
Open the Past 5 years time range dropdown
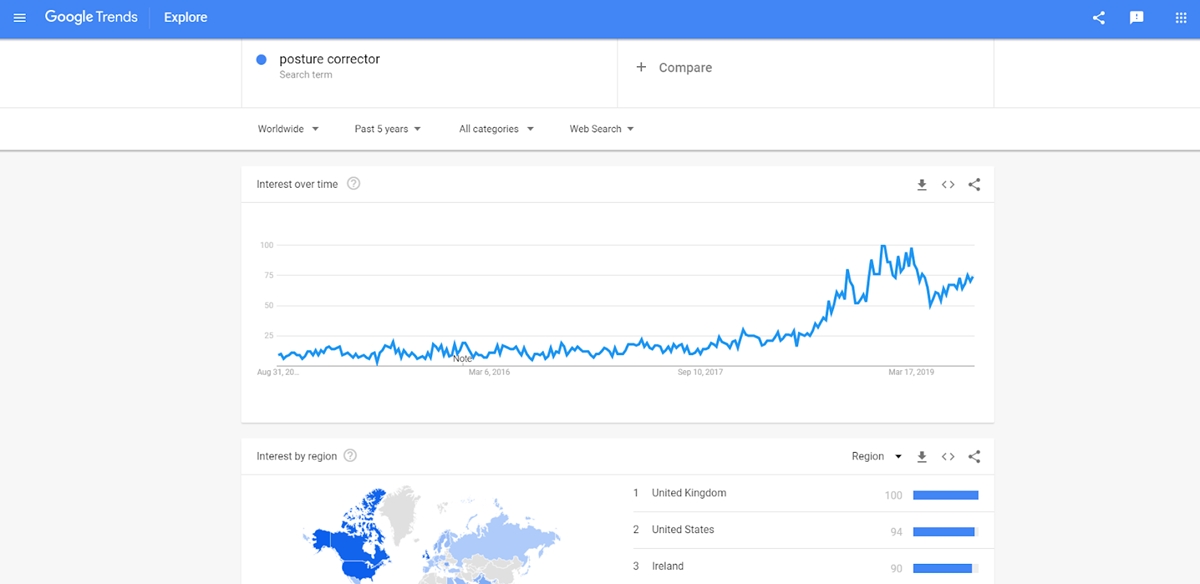click(388, 129)
